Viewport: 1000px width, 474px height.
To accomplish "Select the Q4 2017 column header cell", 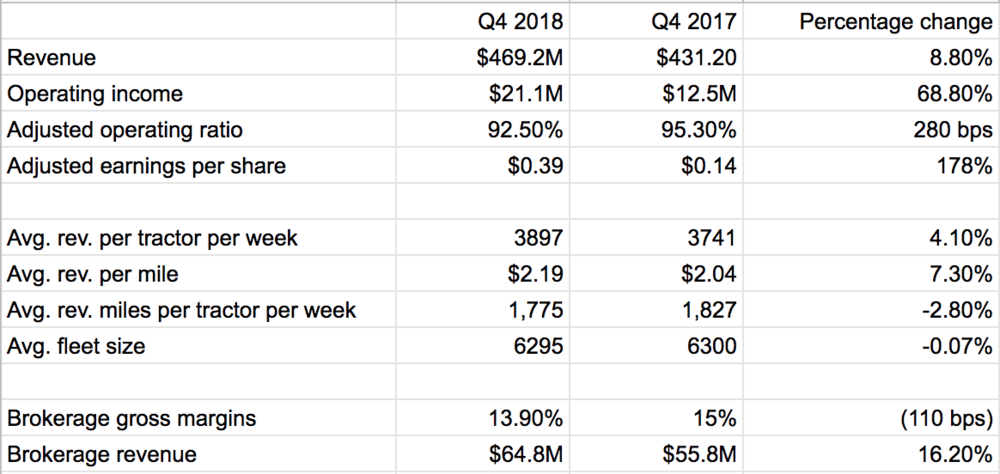I will pos(700,22).
